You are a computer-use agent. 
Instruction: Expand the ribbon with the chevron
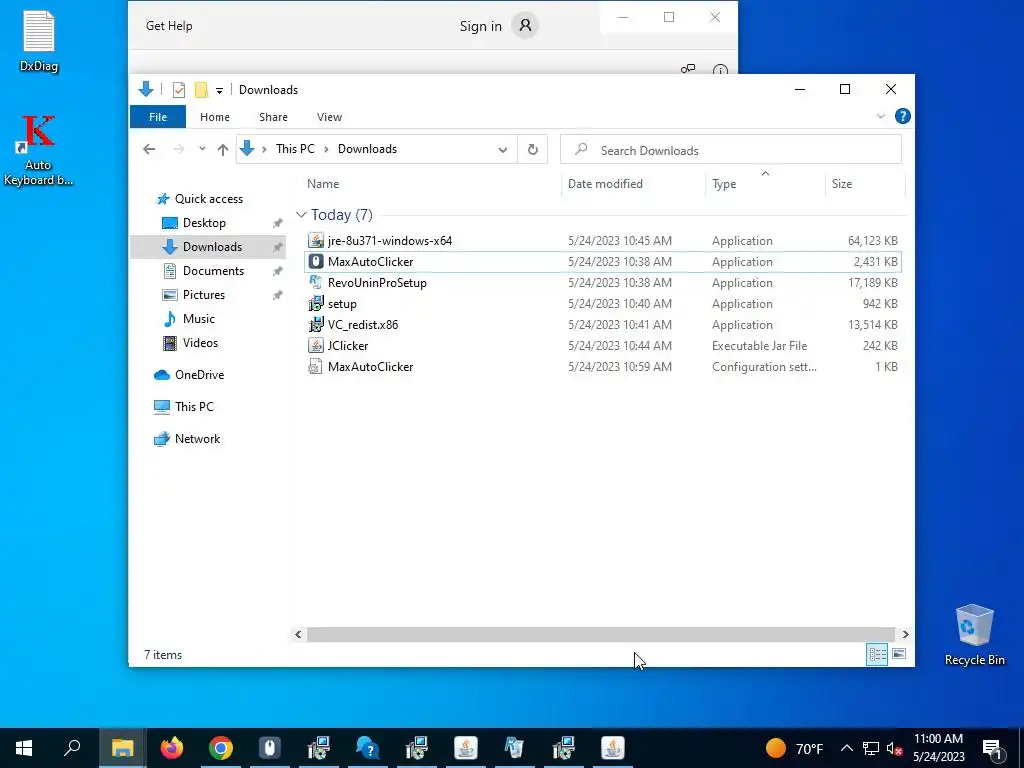(x=881, y=116)
